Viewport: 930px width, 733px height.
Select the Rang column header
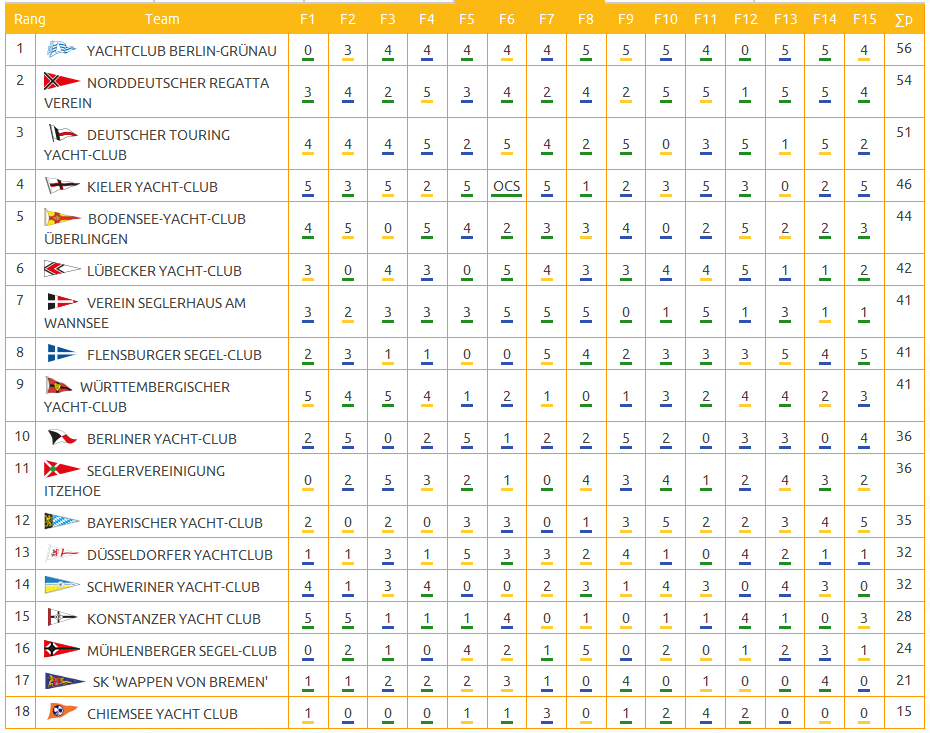30,20
